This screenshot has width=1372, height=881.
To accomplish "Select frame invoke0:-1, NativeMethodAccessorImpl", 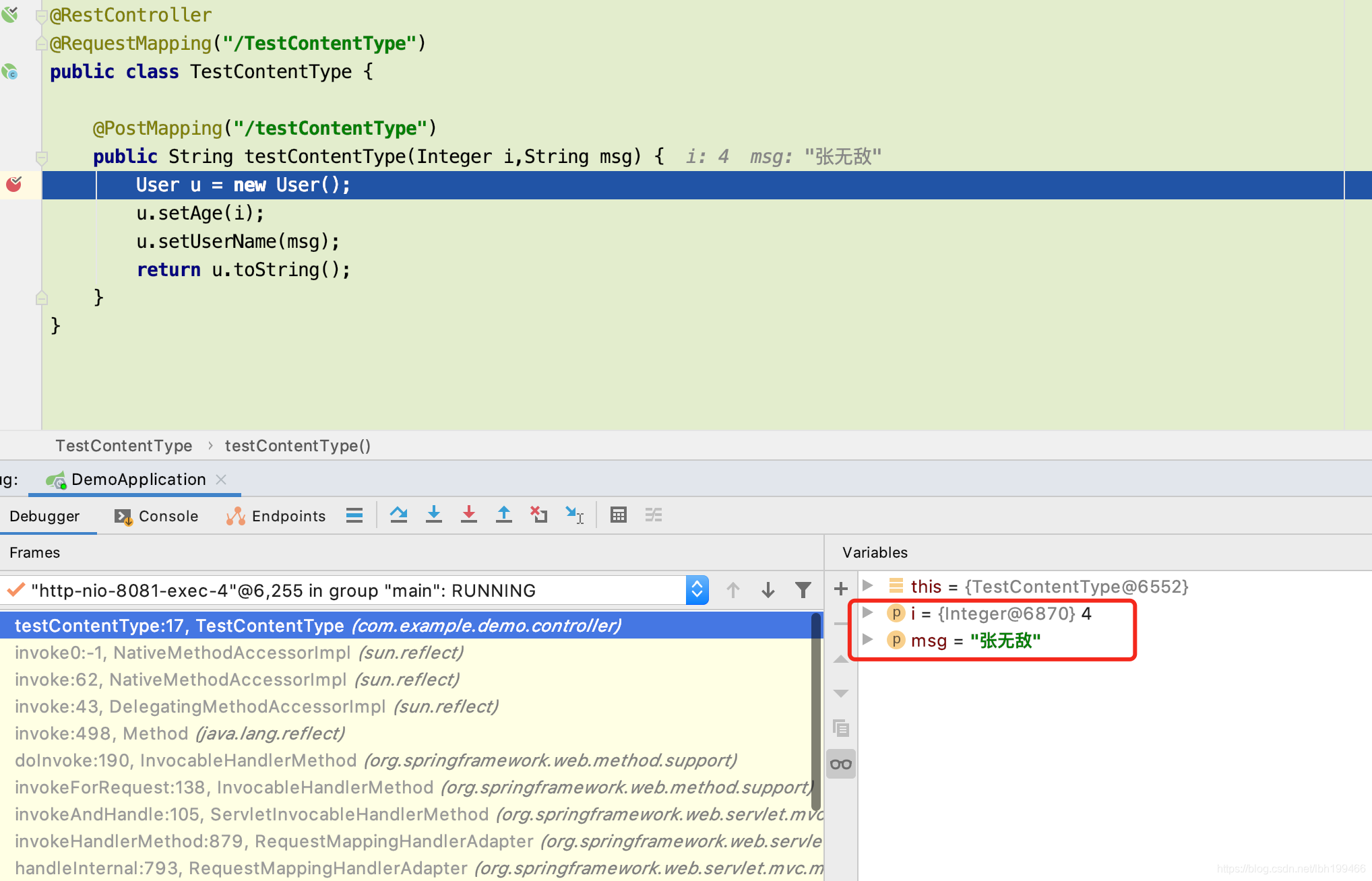I will point(406,653).
